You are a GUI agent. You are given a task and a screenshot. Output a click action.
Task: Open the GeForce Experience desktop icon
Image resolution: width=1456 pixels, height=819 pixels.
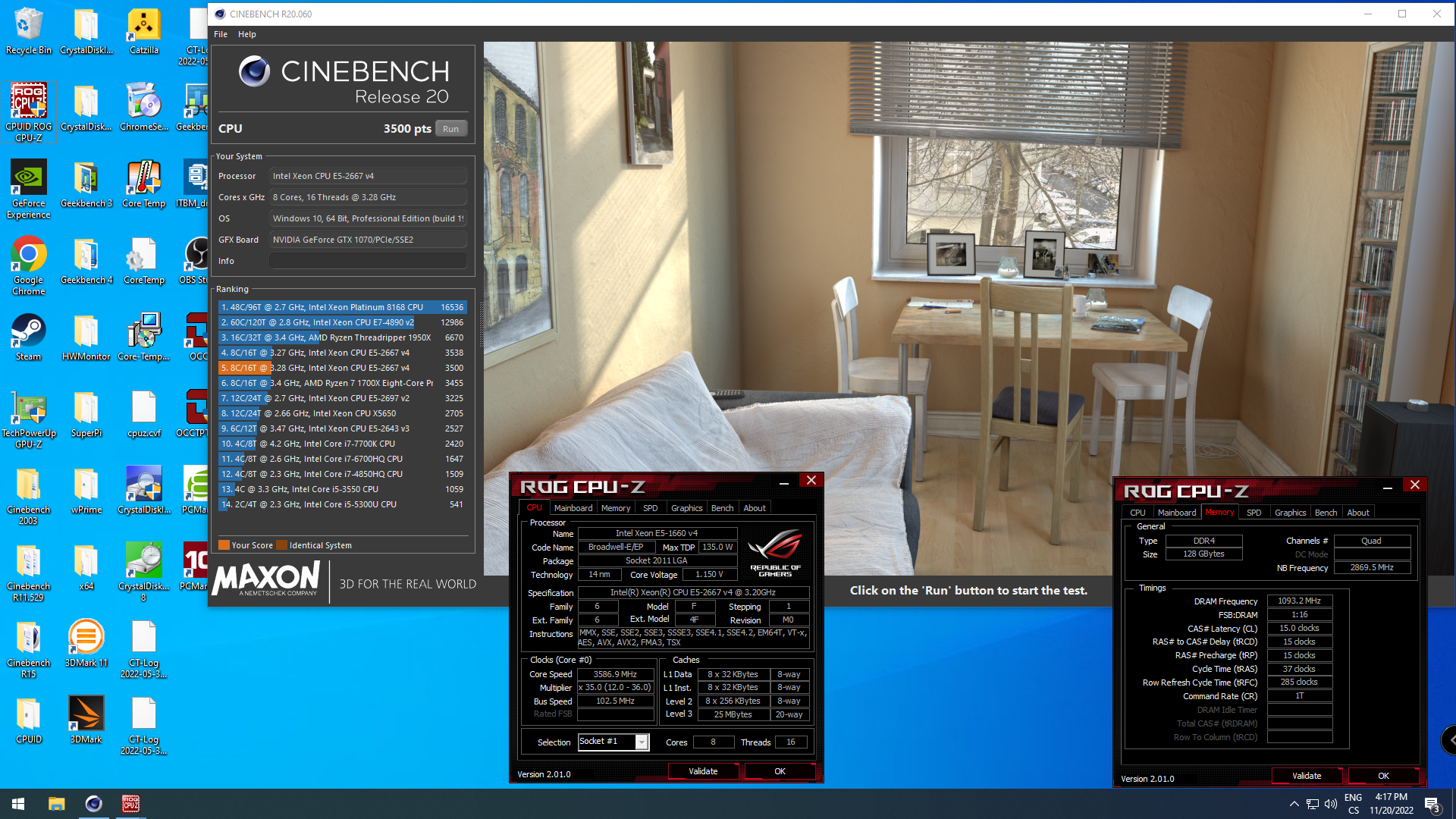[x=29, y=189]
